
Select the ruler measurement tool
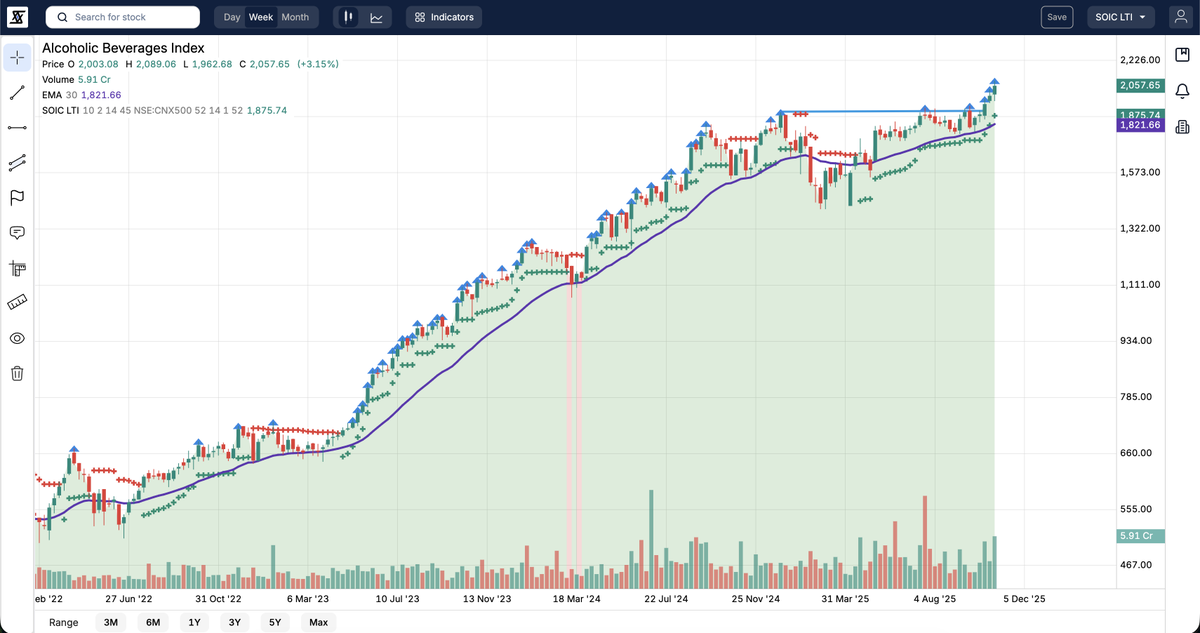pos(17,302)
